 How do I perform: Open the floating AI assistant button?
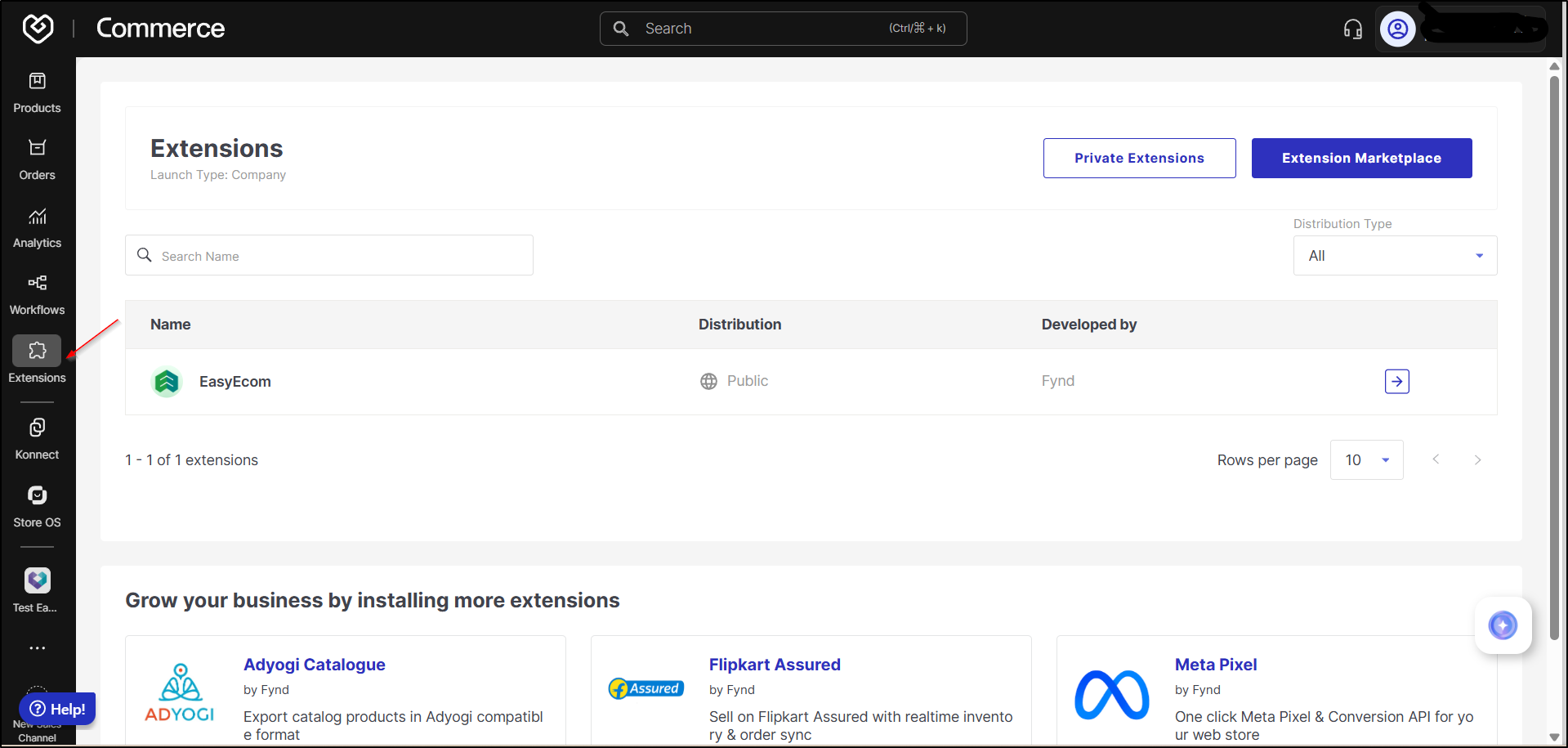1502,625
